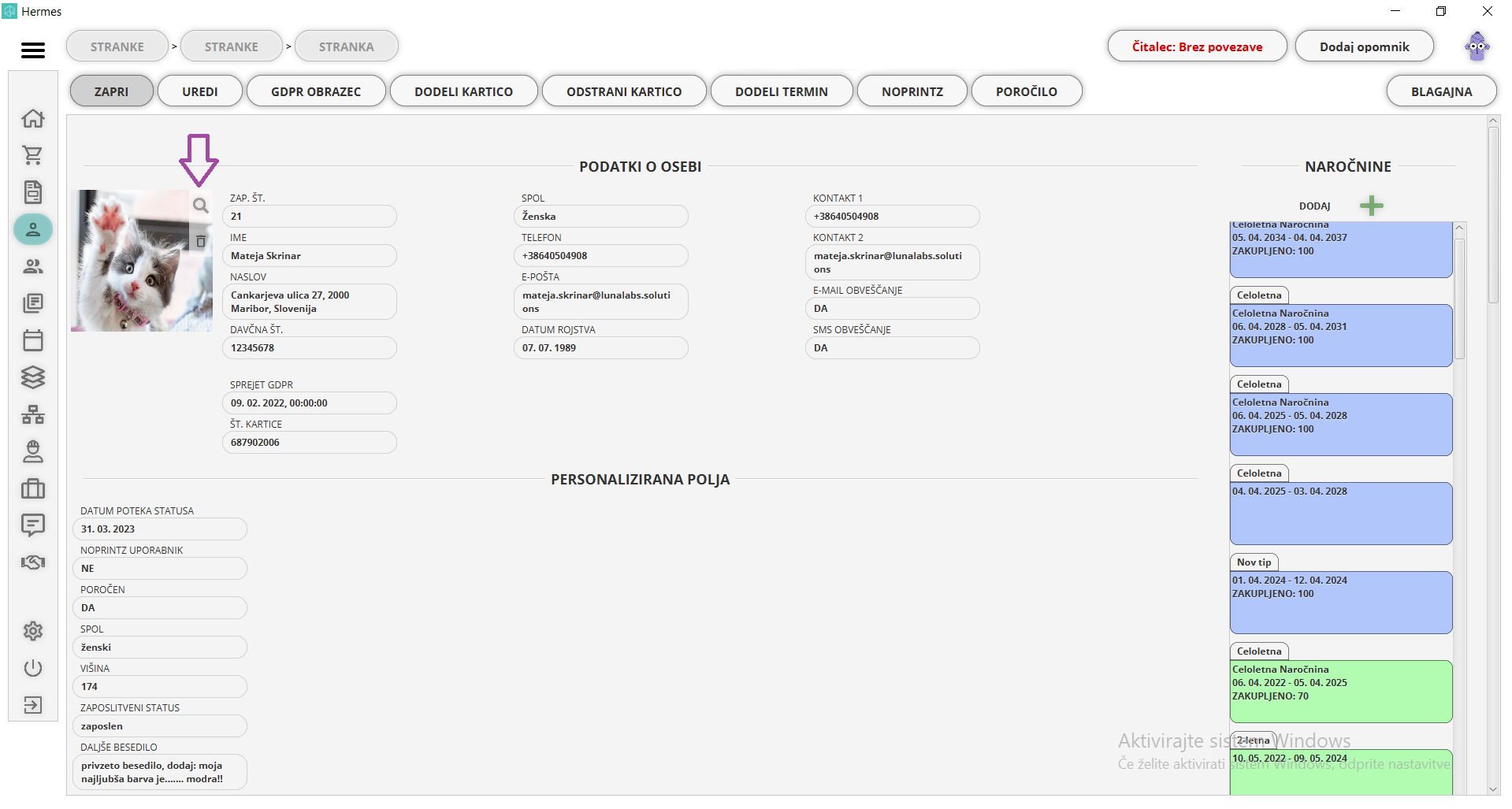Image resolution: width=1512 pixels, height=809 pixels.
Task: Click the ZAPRI button
Action: pyautogui.click(x=111, y=91)
